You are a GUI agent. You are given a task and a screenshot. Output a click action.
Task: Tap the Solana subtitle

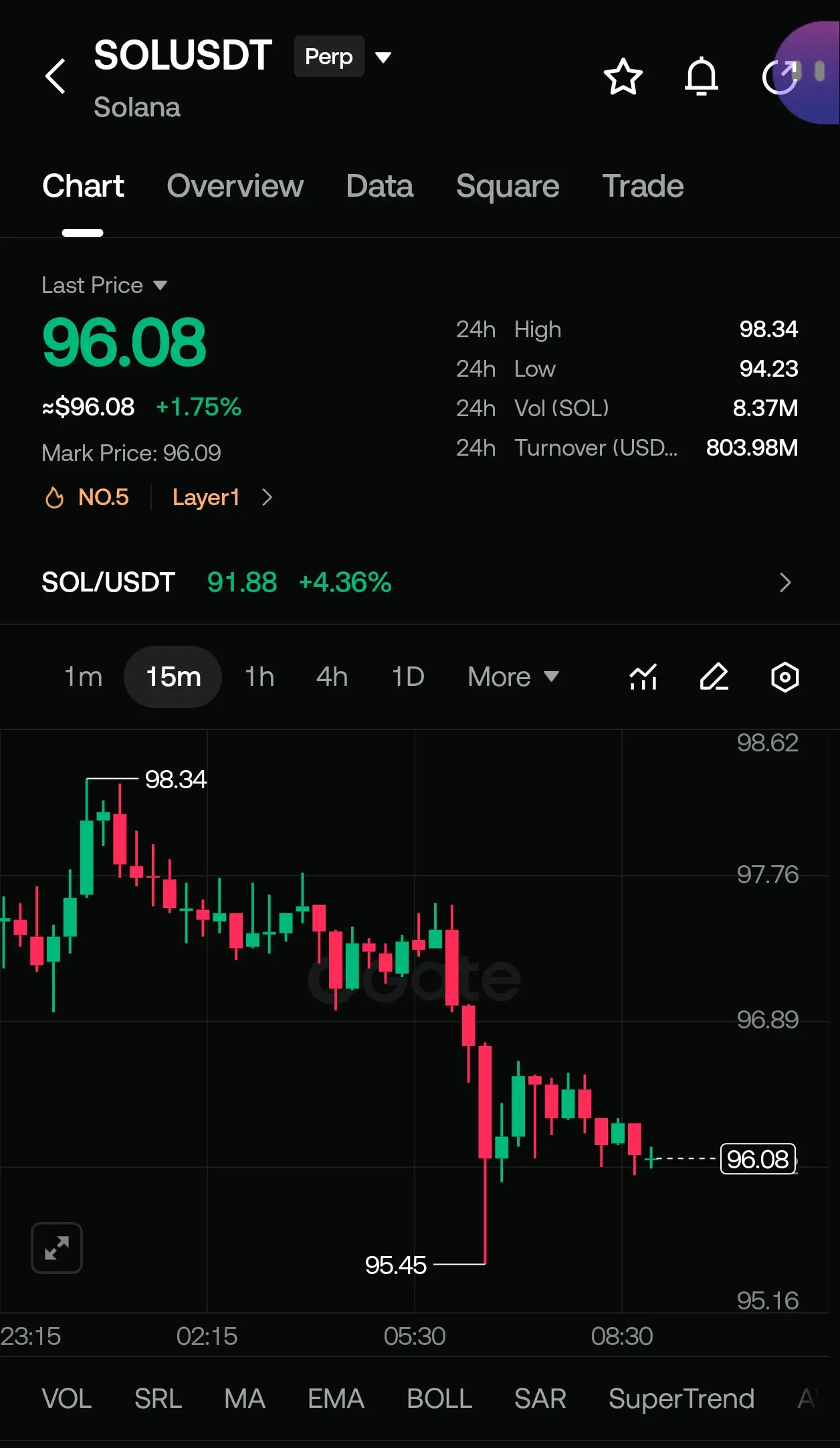tap(137, 107)
